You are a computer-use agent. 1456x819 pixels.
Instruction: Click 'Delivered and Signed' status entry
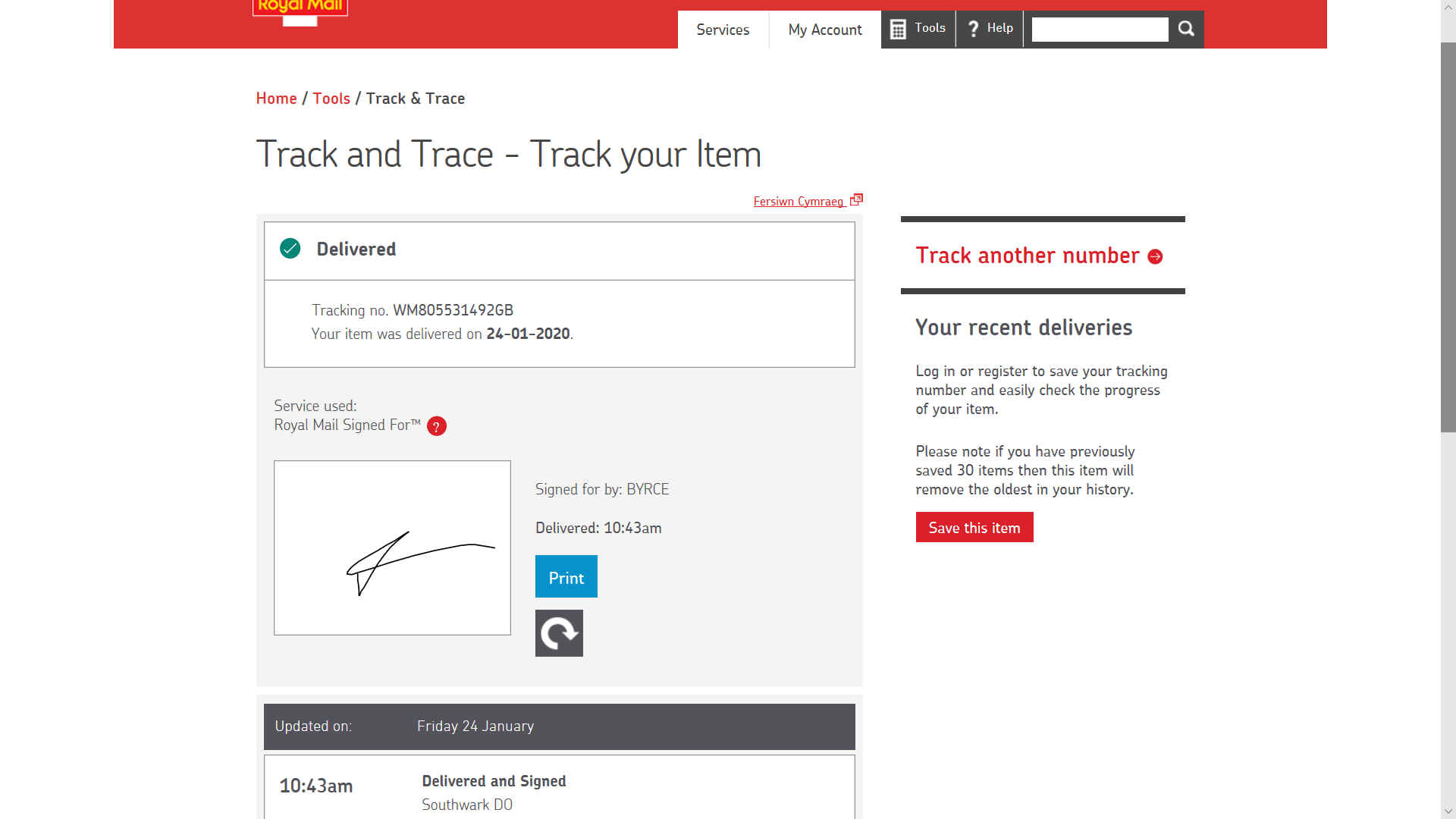coord(494,781)
